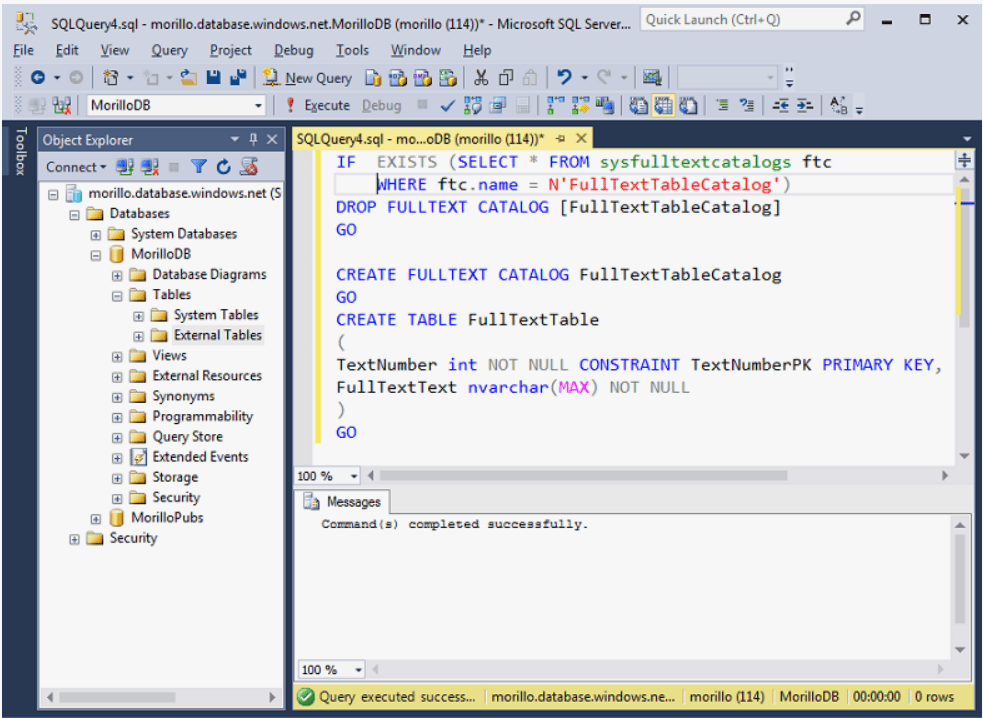Click the Uncomment Selected Lines icon
Image resolution: width=983 pixels, height=718 pixels.
(x=746, y=105)
